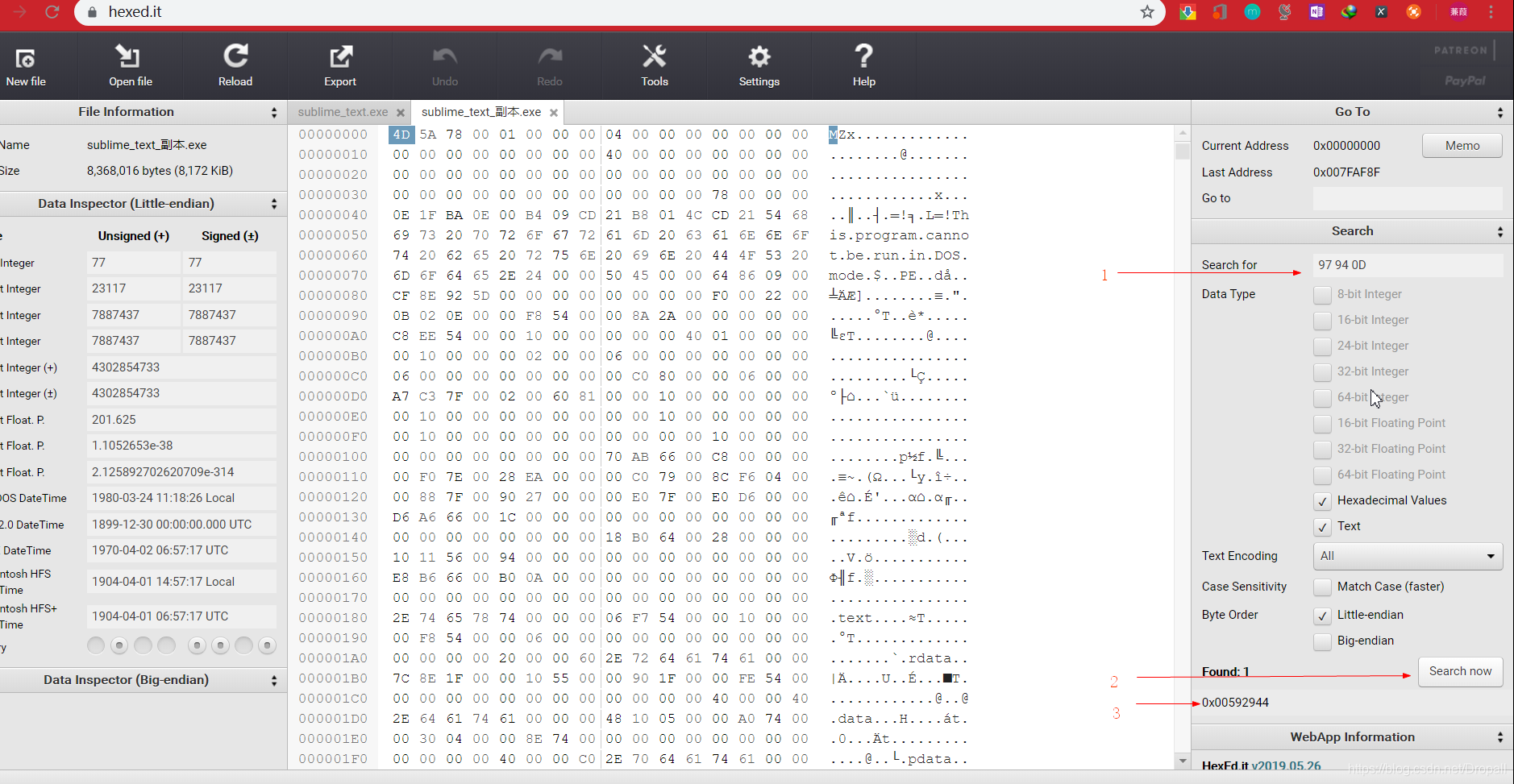Jump to search result 0x00592944

[x=1235, y=703]
